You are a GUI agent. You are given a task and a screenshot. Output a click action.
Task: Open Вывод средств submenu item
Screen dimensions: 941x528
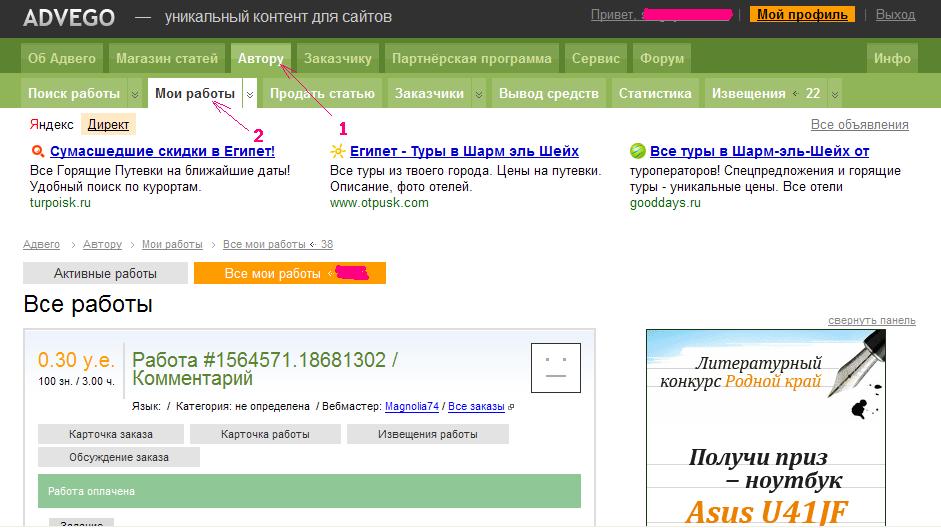549,94
